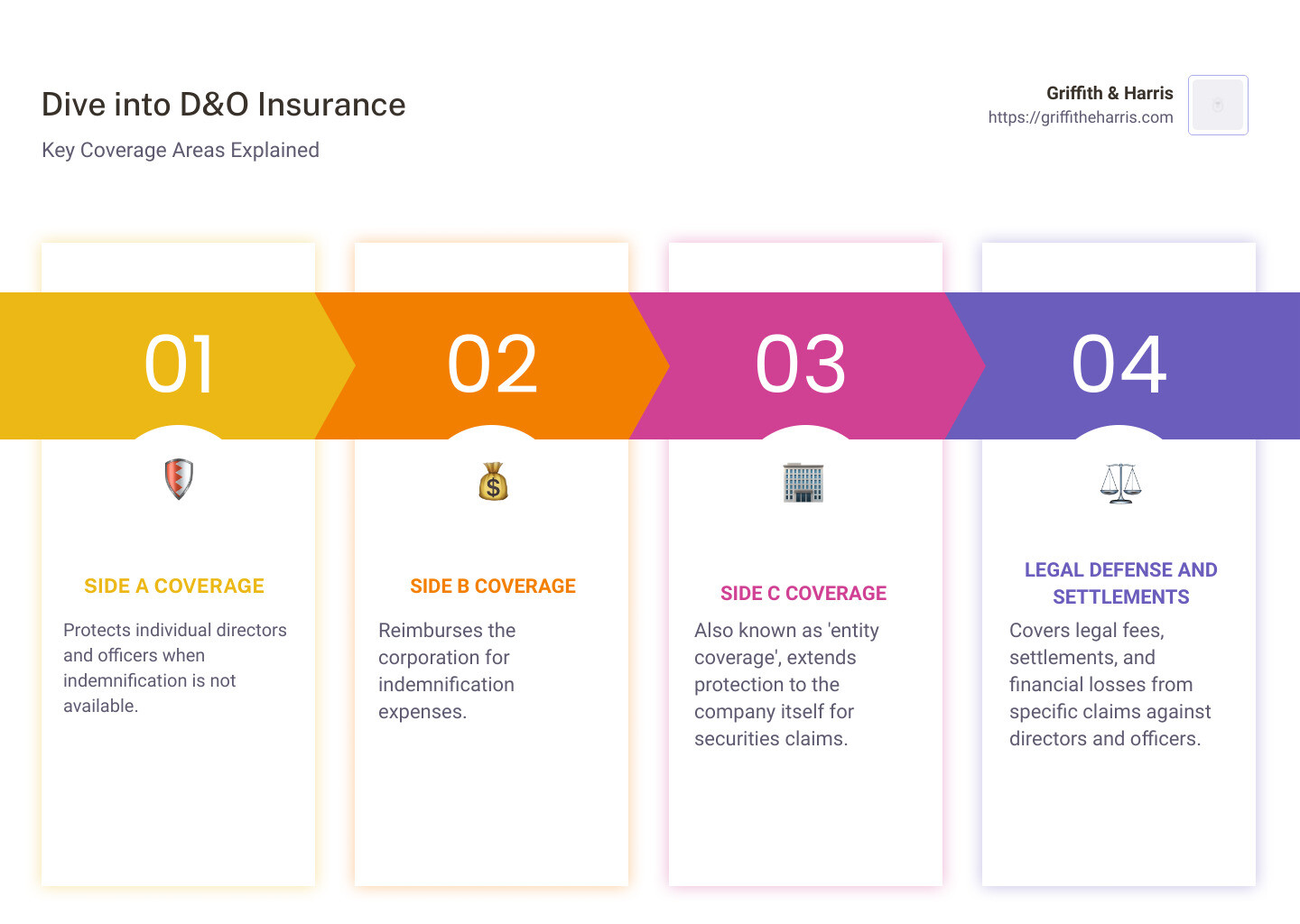Image resolution: width=1300 pixels, height=924 pixels.
Task: Click the shield icon on Side A card
Action: click(178, 479)
